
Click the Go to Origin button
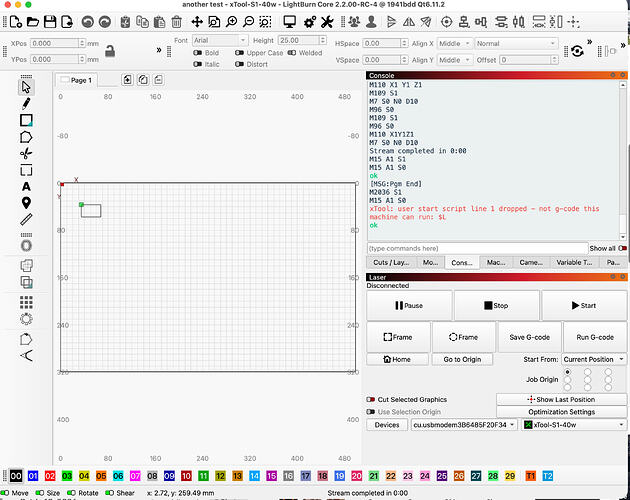point(462,359)
